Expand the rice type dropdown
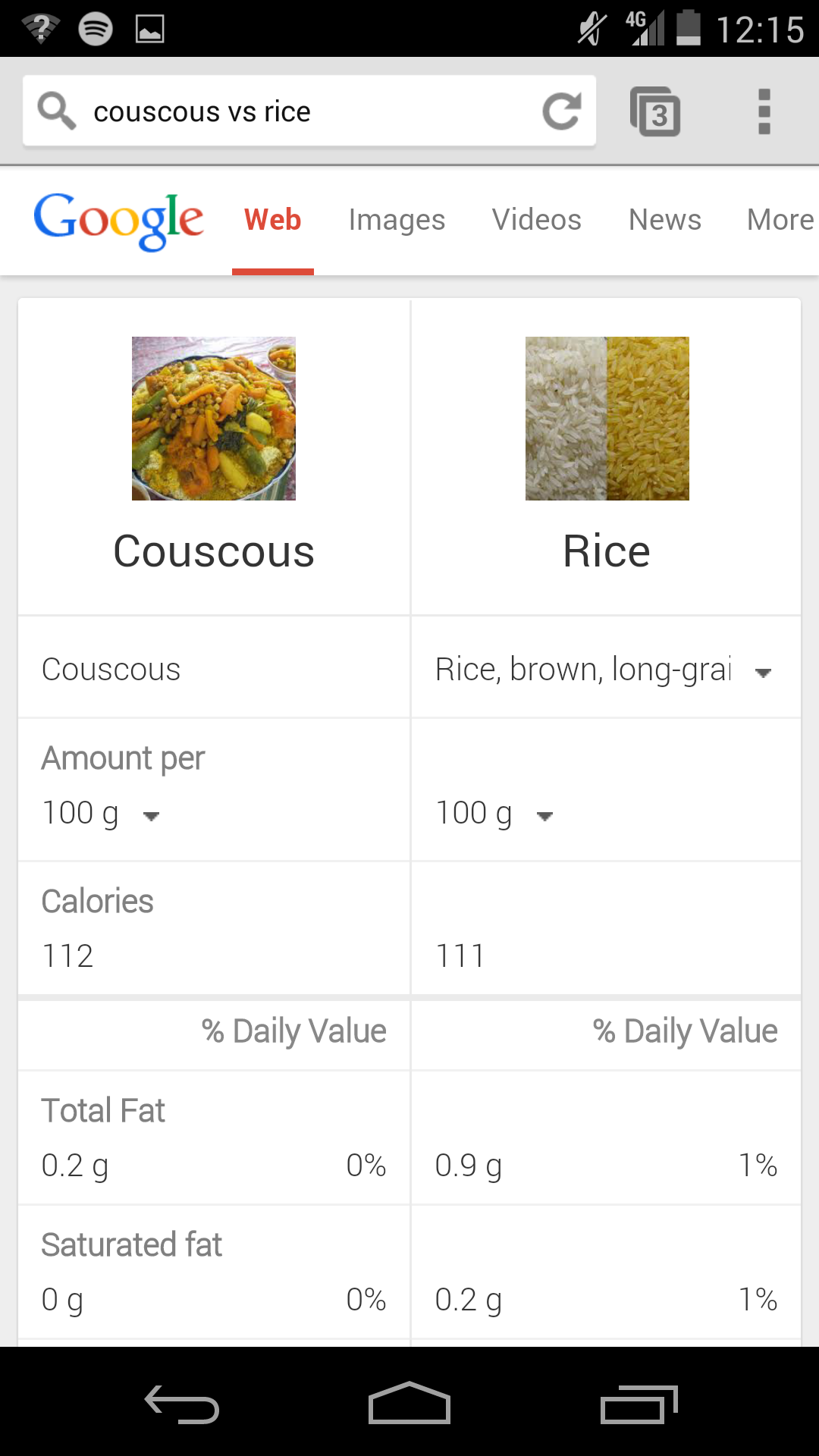 coord(763,672)
